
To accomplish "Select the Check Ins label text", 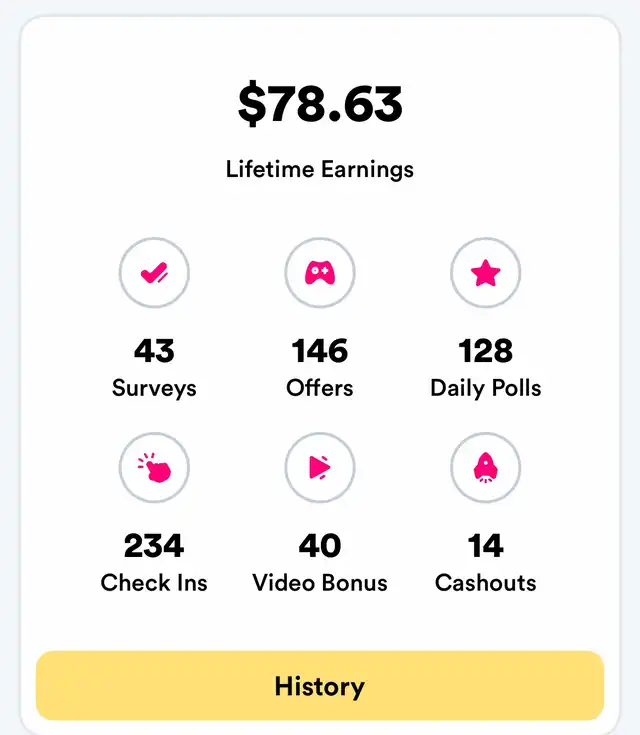I will (154, 583).
